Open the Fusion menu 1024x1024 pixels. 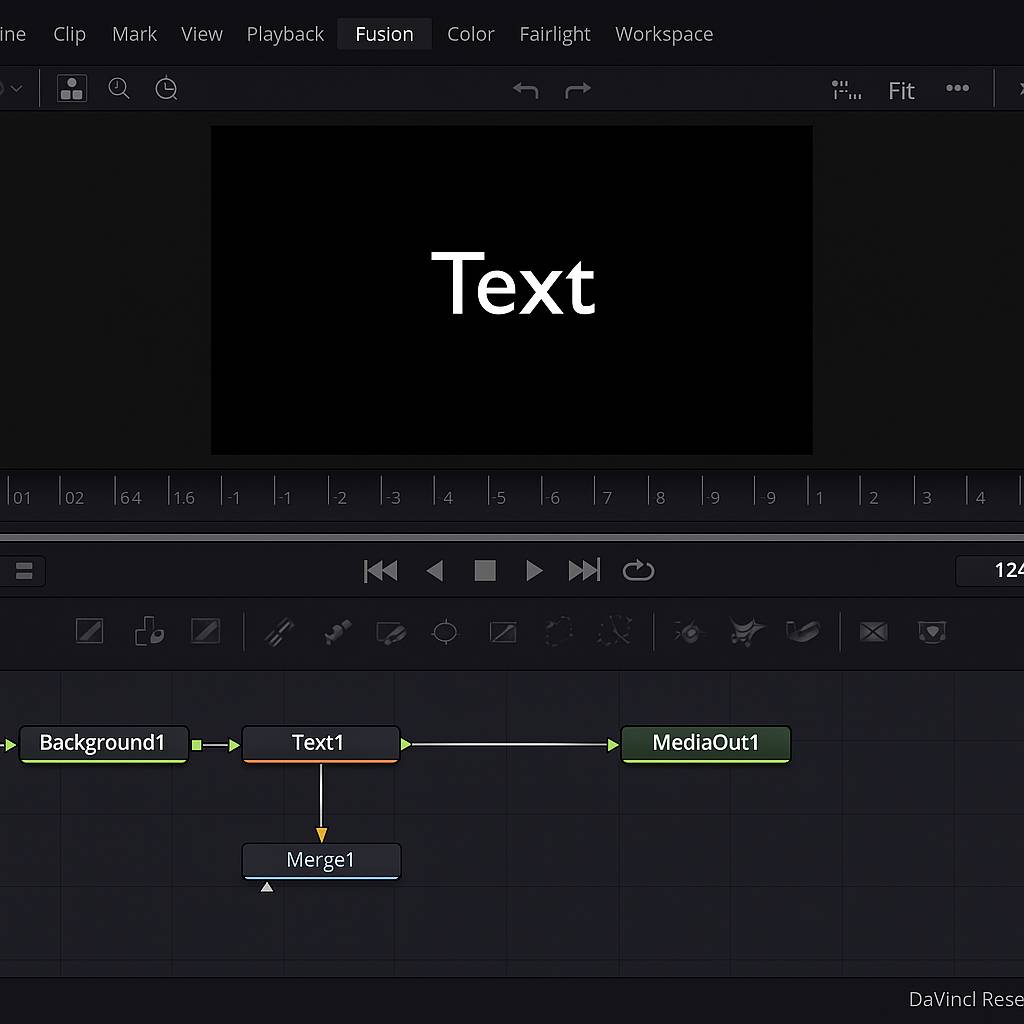(x=384, y=34)
